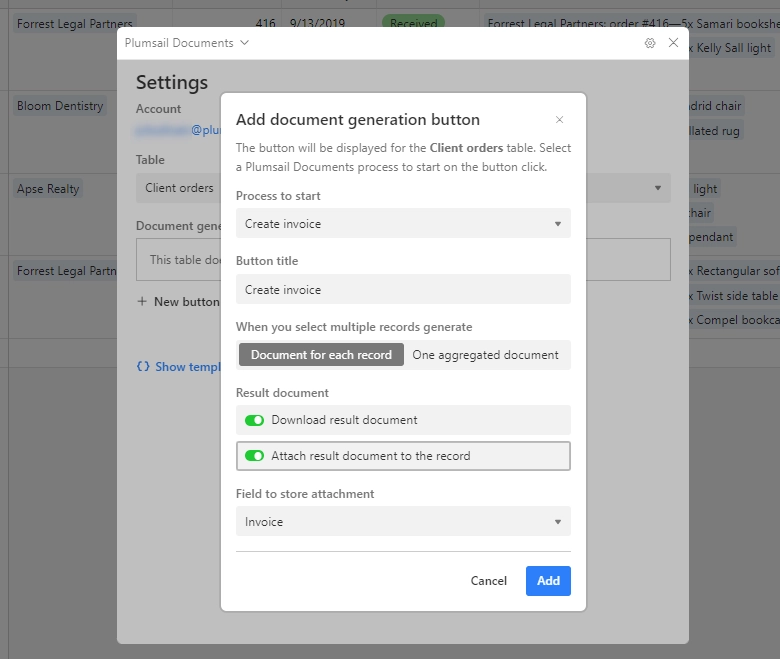The width and height of the screenshot is (780, 659).
Task: Select Apse Realty client cell
Action: pos(48,189)
